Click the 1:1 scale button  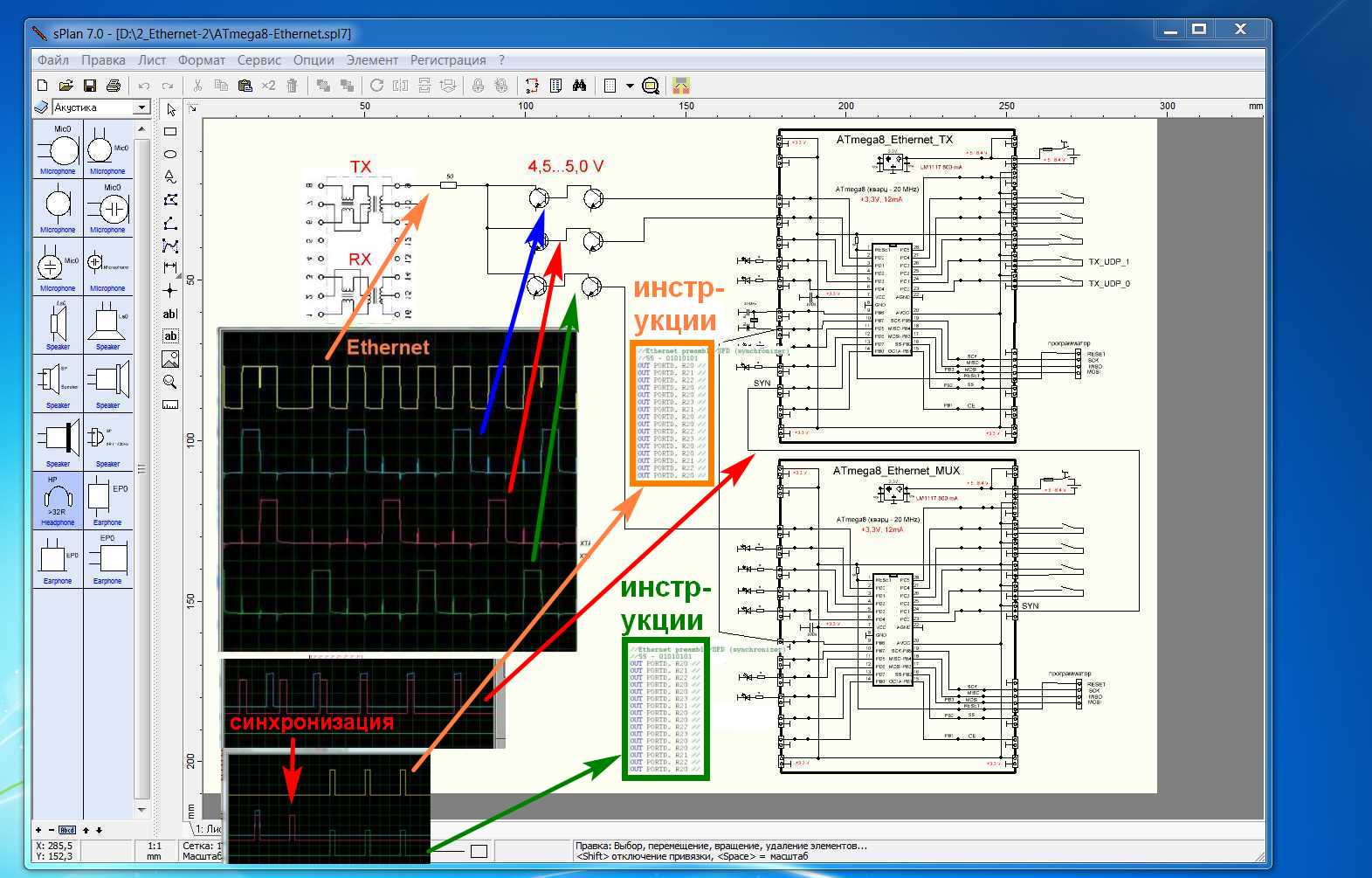click(155, 846)
